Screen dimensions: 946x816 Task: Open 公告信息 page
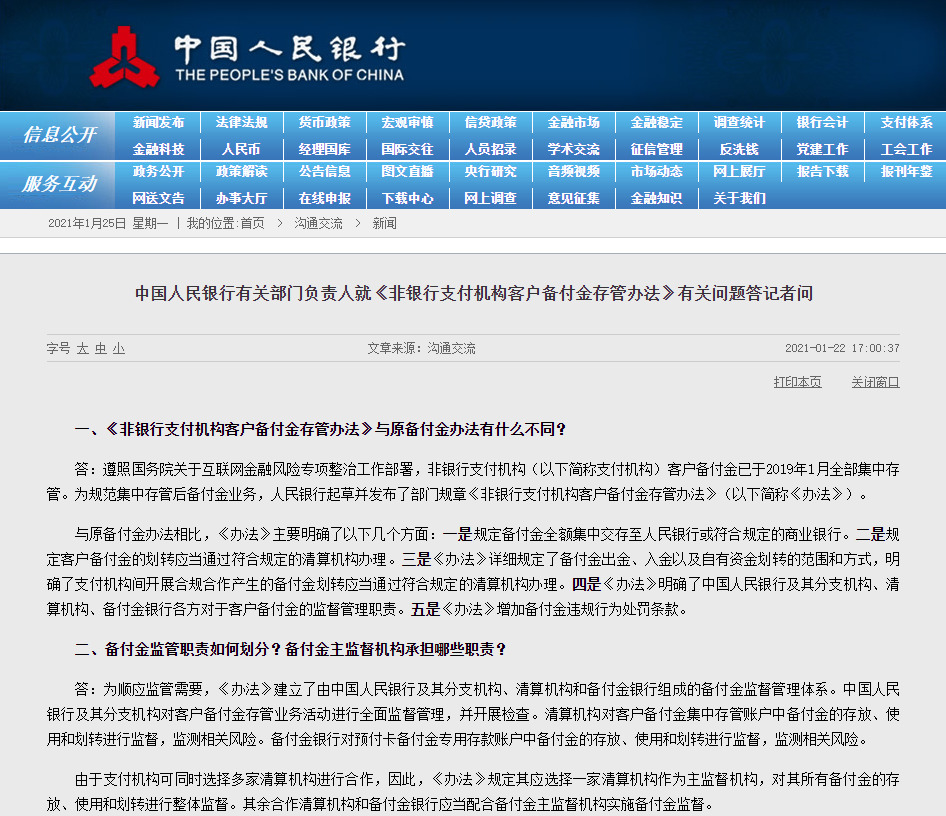coord(325,171)
